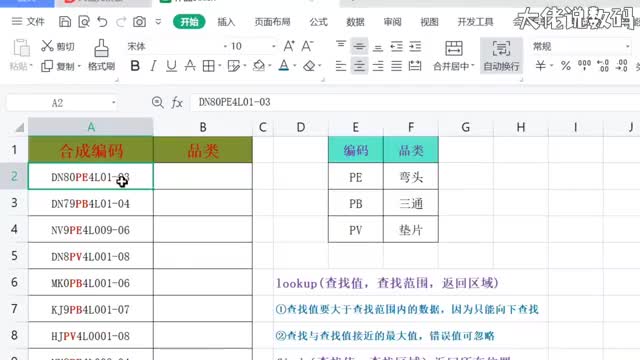The width and height of the screenshot is (640, 360).
Task: Click 合并居中 merge and center
Action: point(453,55)
